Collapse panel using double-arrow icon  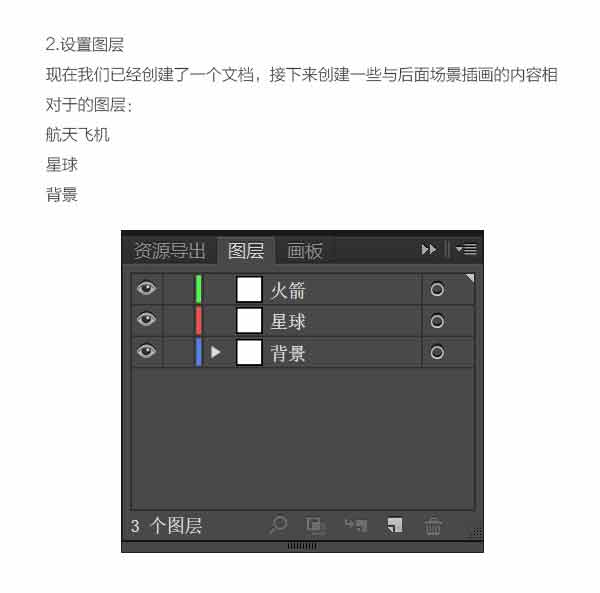429,249
